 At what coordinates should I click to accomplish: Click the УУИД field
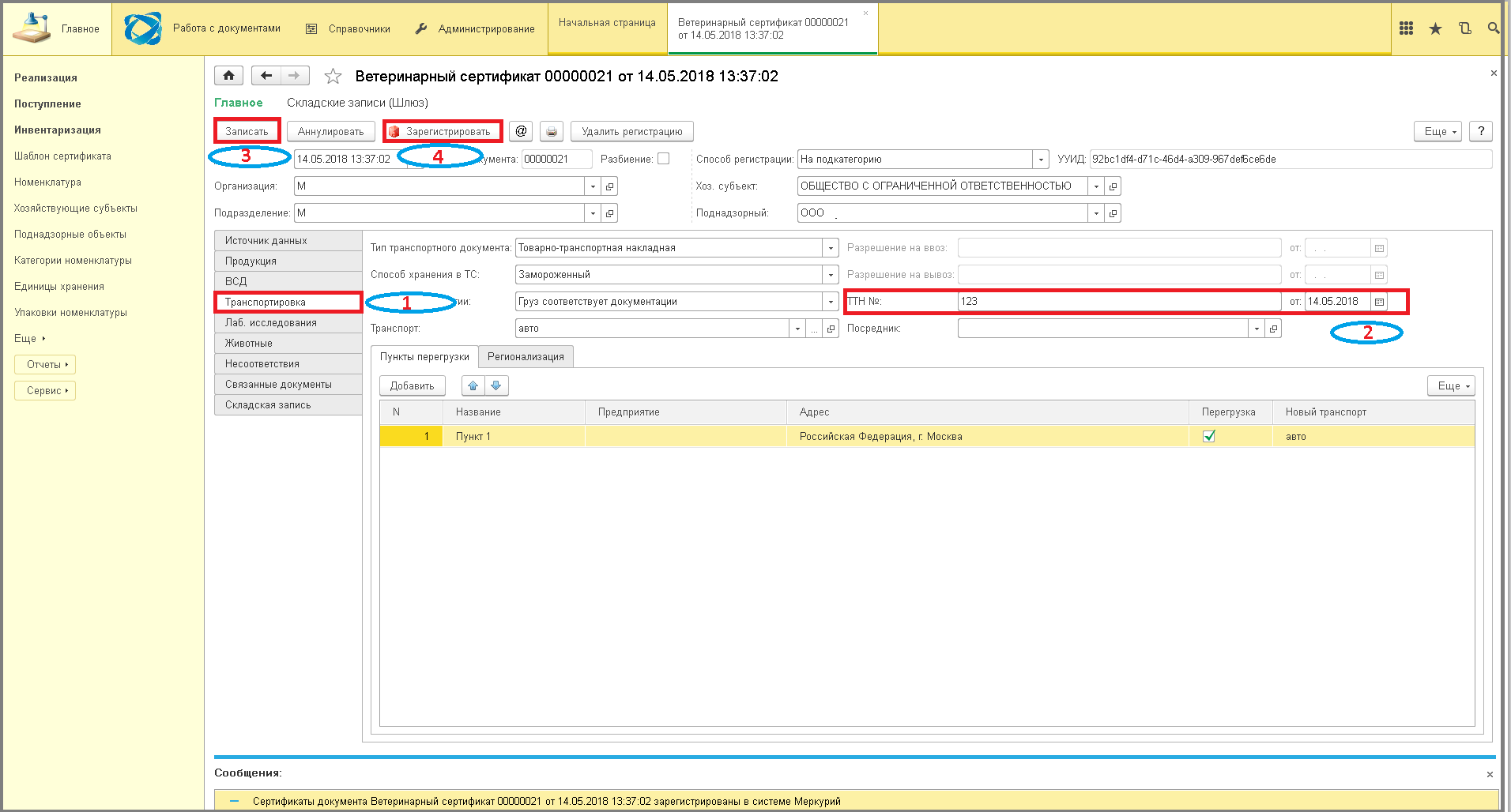[1291, 160]
